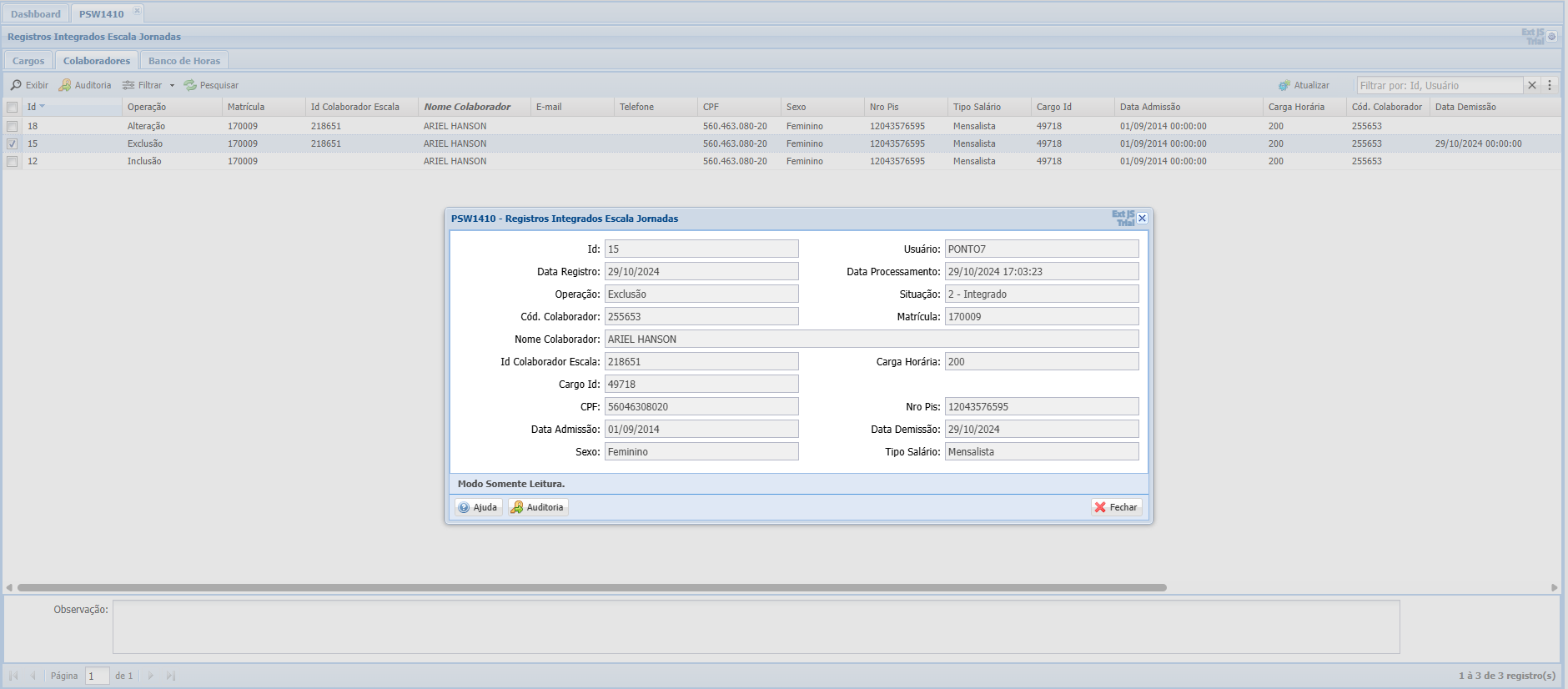The image size is (1568, 689).
Task: Switch to the Cargos tab
Action: (x=28, y=61)
